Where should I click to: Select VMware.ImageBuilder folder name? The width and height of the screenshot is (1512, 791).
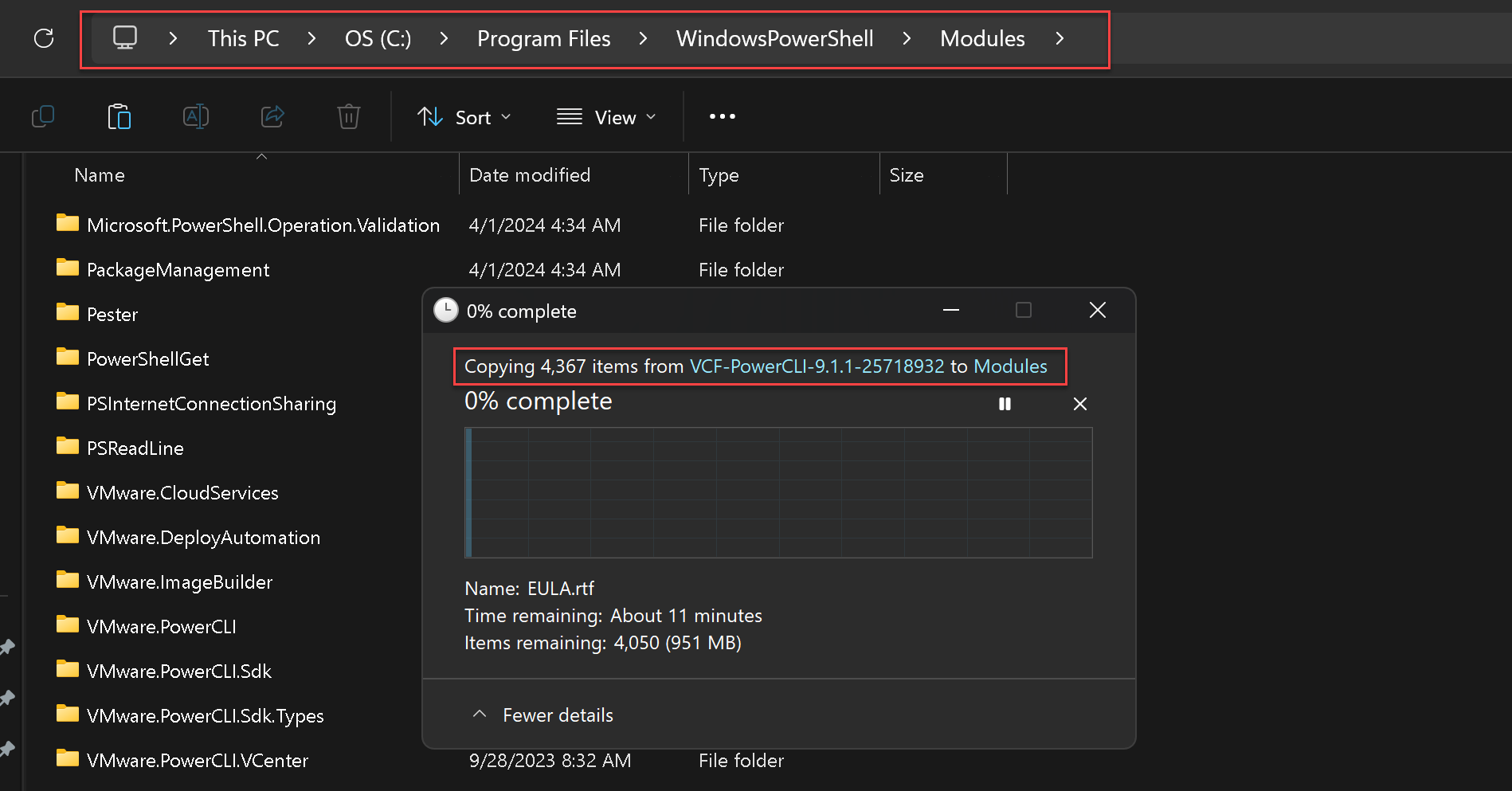(x=179, y=582)
